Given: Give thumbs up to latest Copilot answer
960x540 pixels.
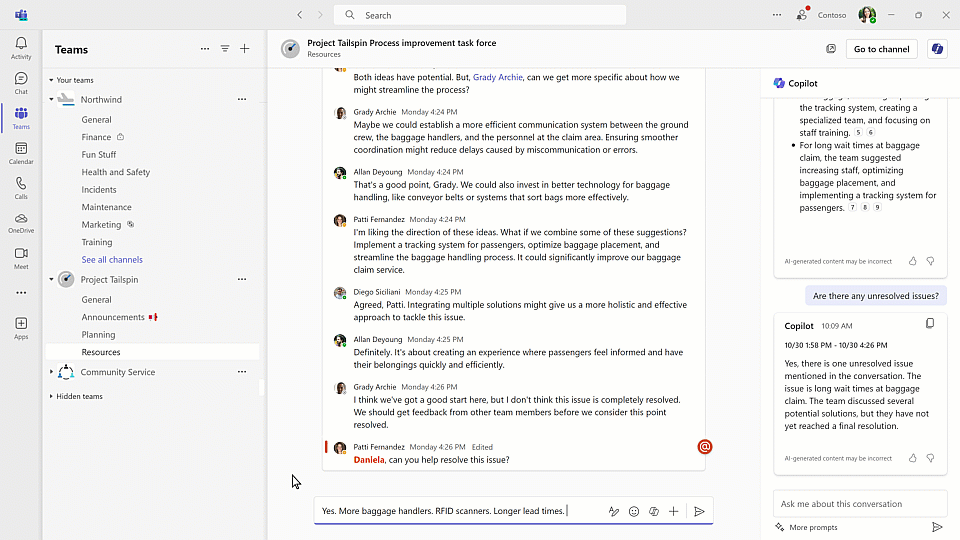Looking at the screenshot, I should click(912, 458).
